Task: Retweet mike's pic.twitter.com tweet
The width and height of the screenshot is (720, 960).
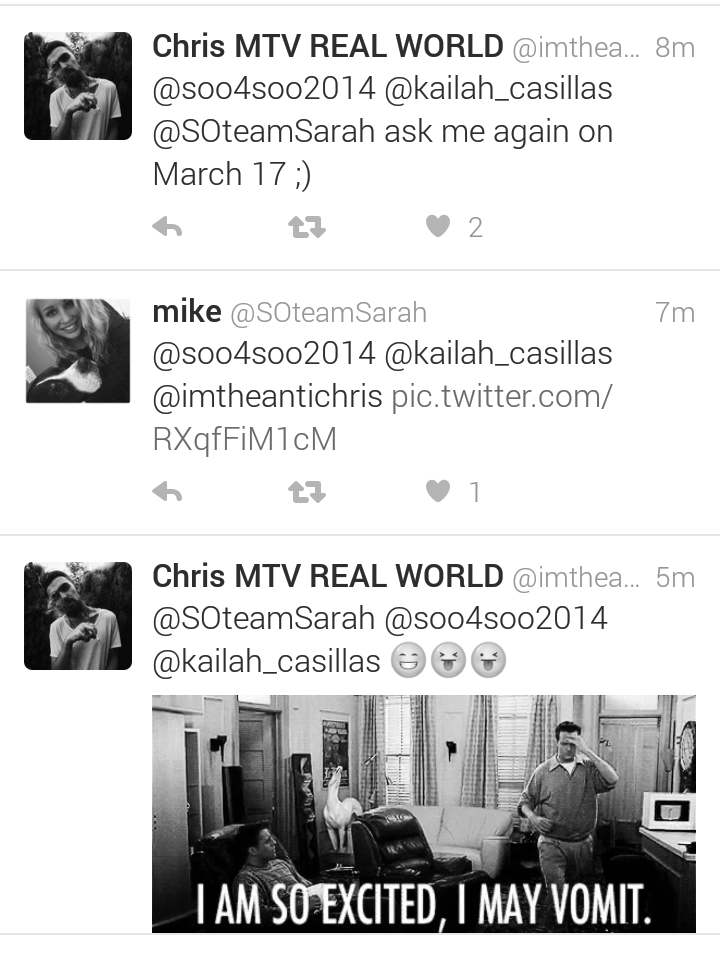Action: coord(307,492)
